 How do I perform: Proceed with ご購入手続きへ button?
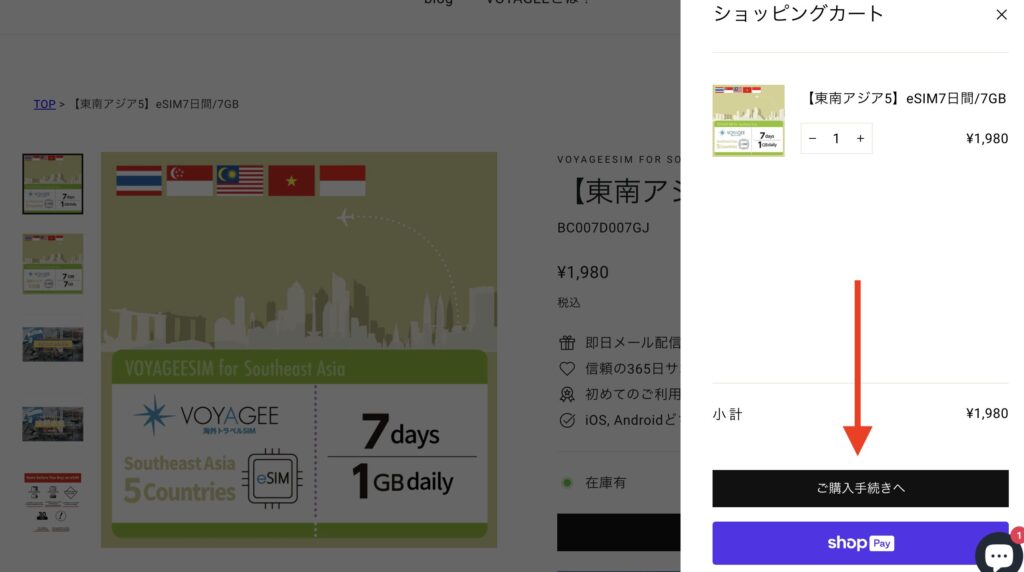click(860, 488)
